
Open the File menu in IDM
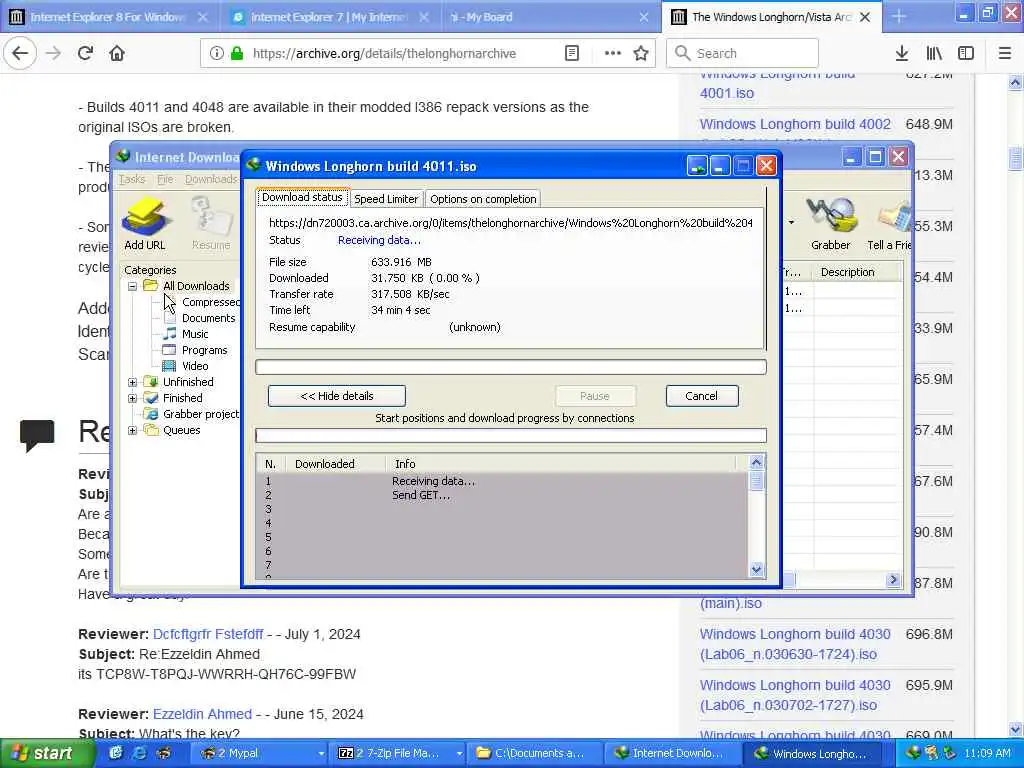[165, 179]
